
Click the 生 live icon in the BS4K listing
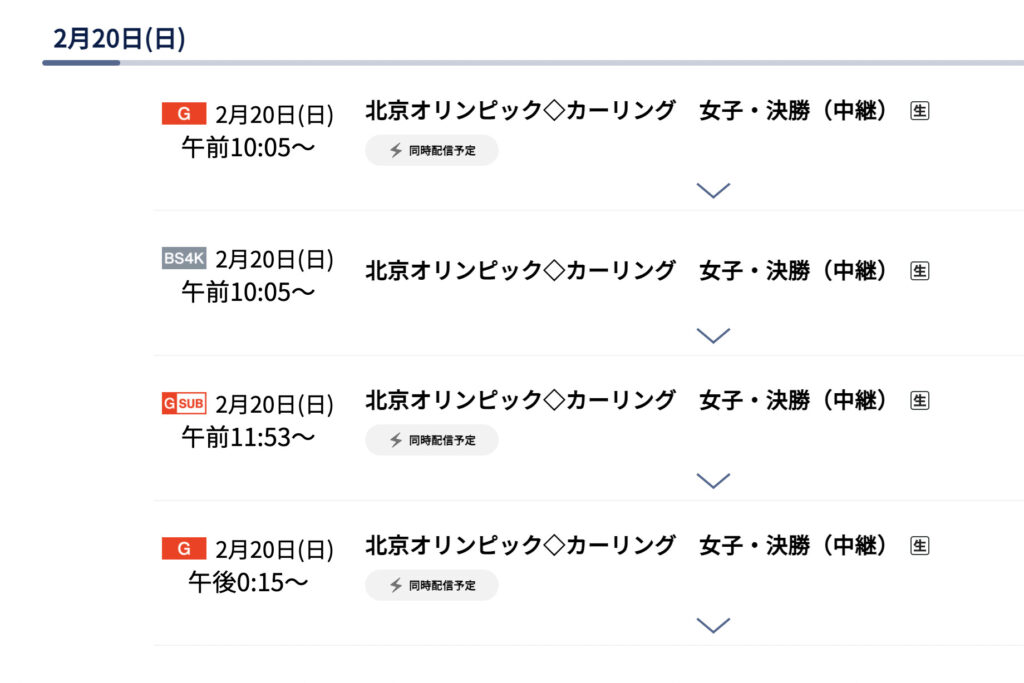click(920, 270)
